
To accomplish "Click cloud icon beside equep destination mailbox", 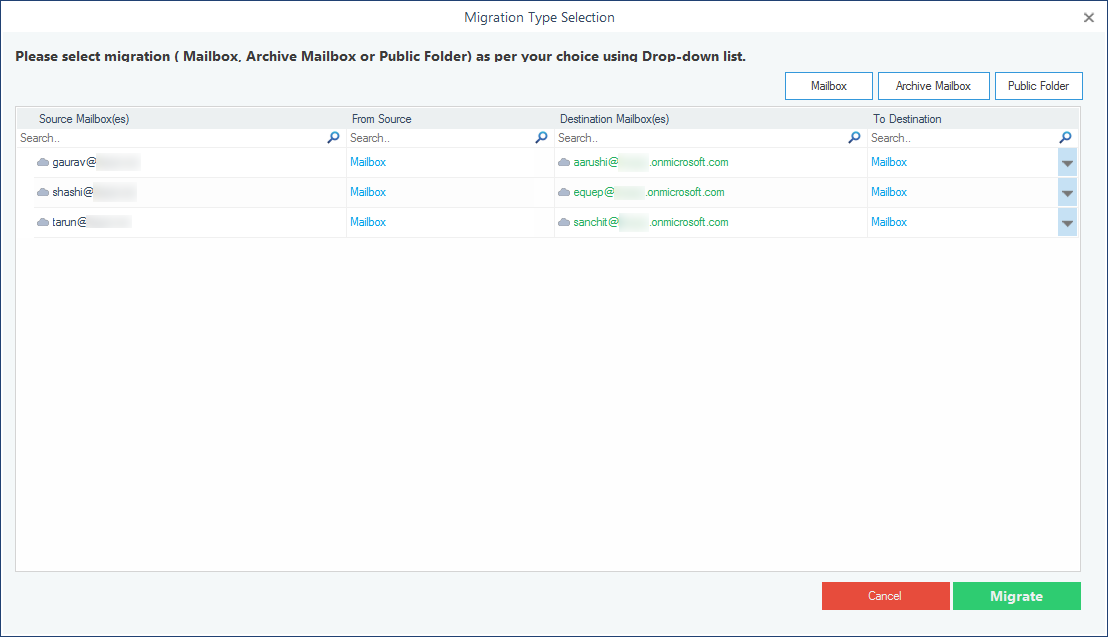I will 564,192.
